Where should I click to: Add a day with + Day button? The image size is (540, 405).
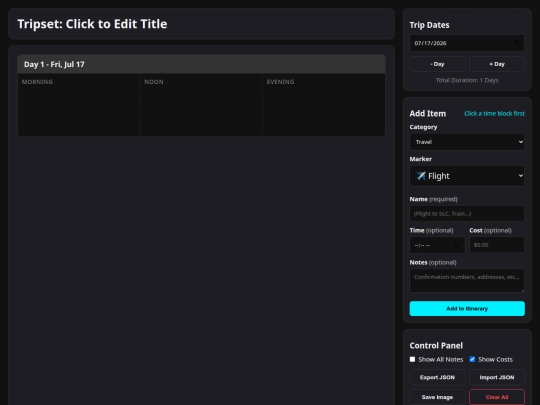(497, 64)
